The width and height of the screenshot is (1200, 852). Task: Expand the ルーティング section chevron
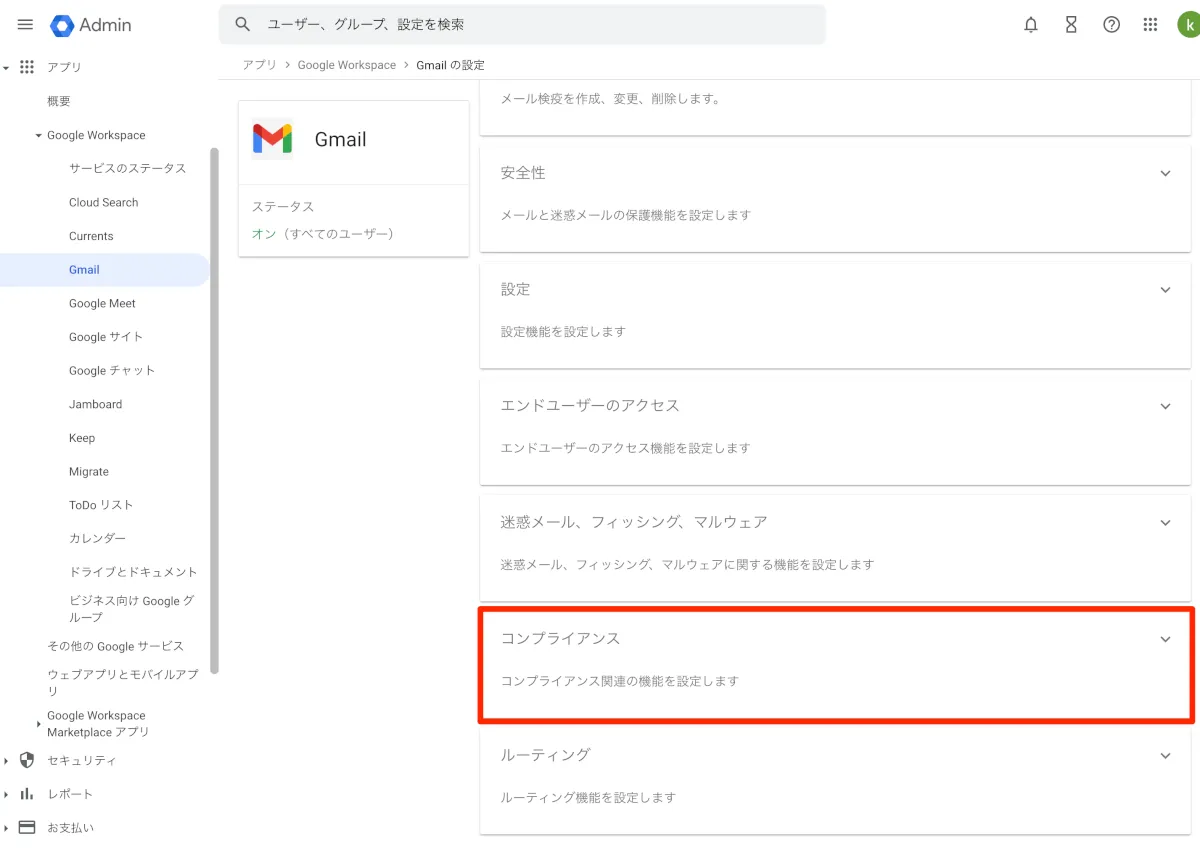[1165, 756]
